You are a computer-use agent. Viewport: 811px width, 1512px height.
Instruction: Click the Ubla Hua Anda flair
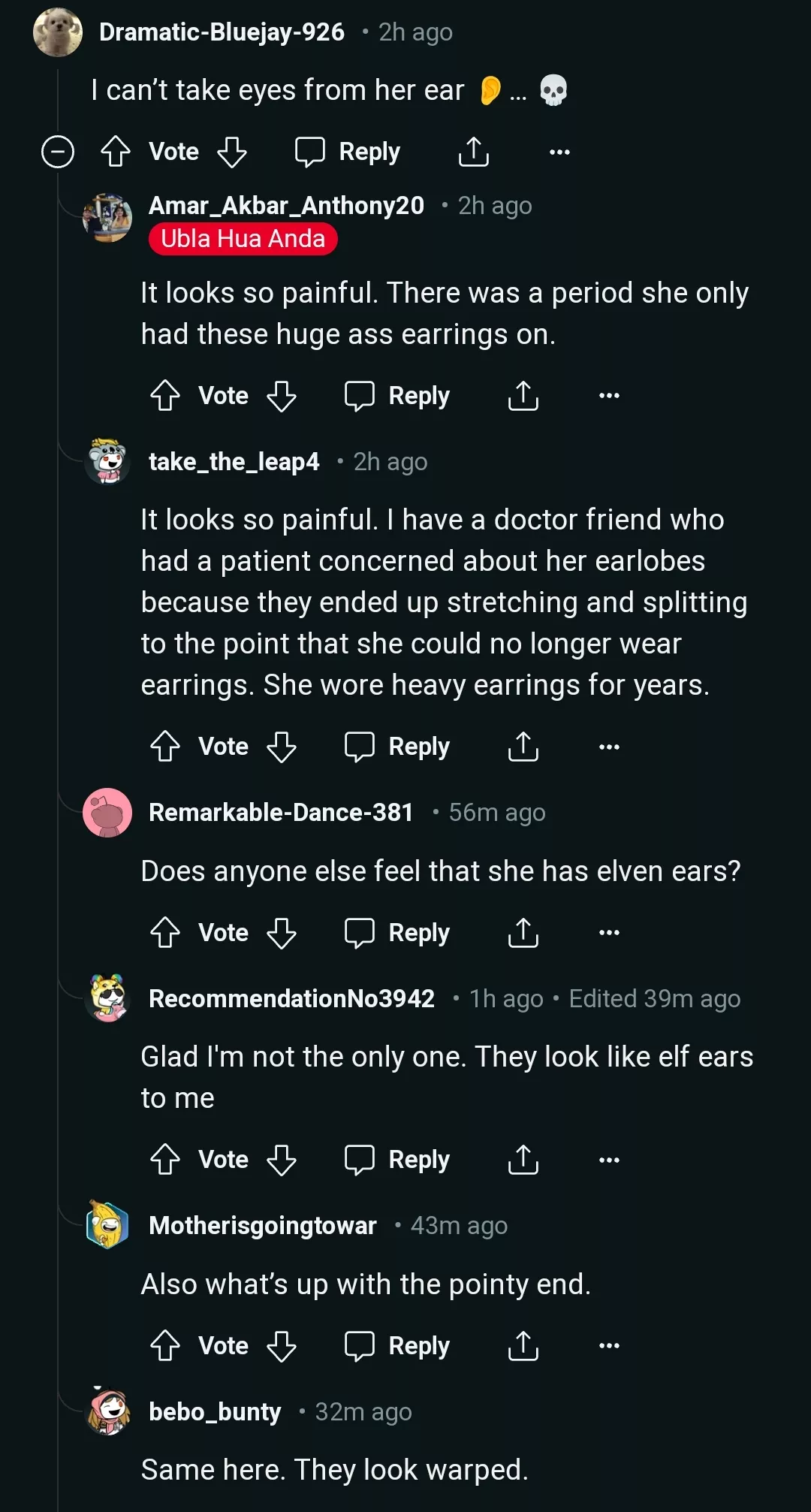243,239
